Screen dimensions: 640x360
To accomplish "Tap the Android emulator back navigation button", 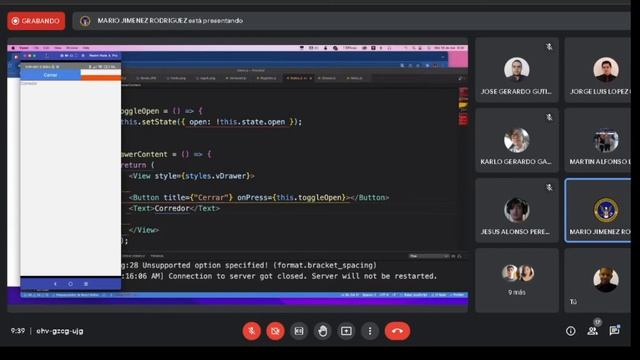I will (55, 284).
